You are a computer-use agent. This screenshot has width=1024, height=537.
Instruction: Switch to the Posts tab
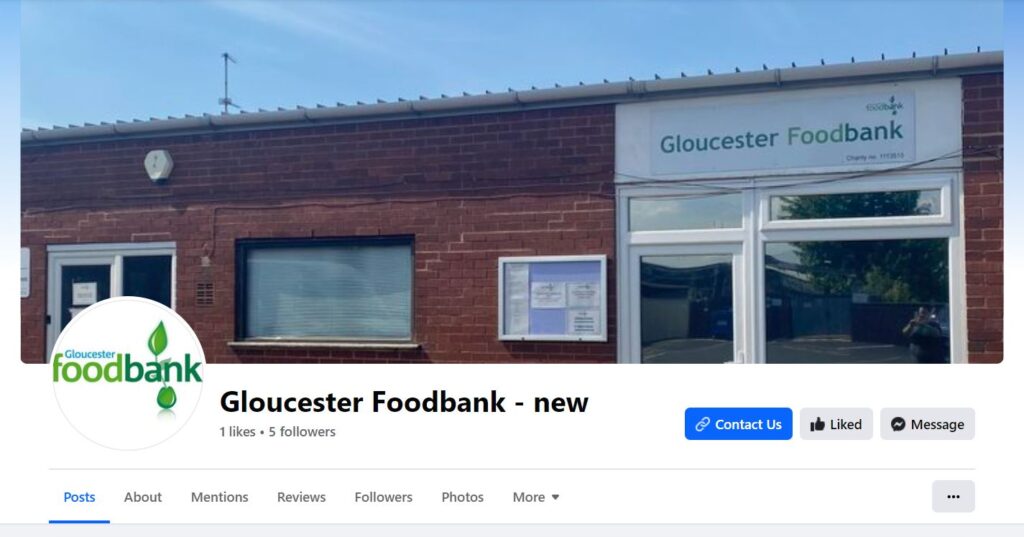pyautogui.click(x=79, y=497)
